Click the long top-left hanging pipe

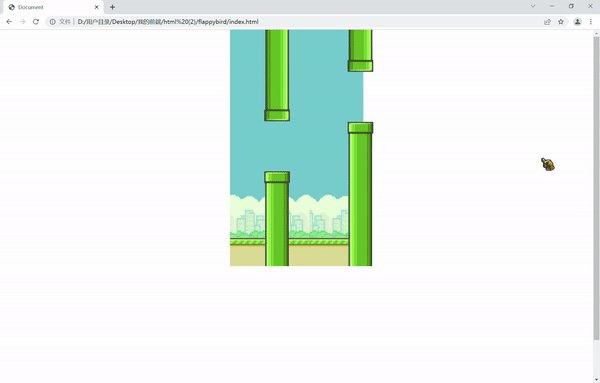pos(277,75)
